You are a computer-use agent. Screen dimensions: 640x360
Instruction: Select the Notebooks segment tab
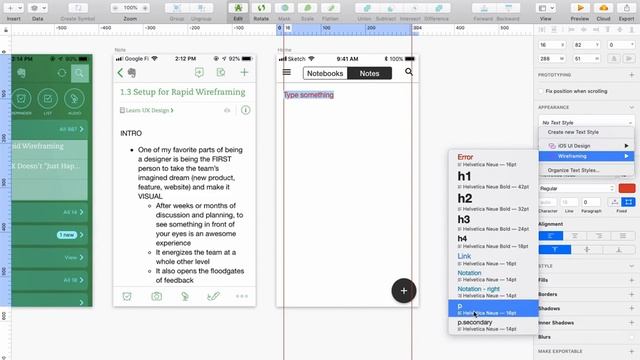point(325,73)
